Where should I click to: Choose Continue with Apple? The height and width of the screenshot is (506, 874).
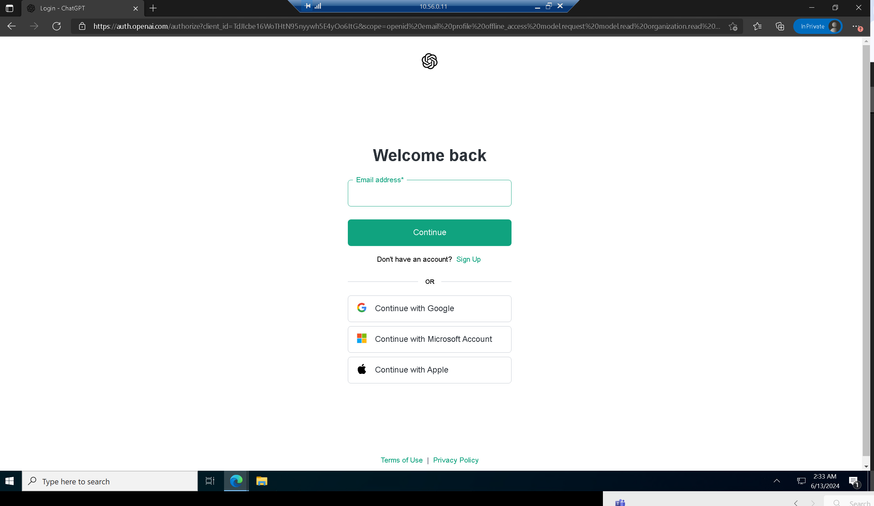tap(429, 369)
